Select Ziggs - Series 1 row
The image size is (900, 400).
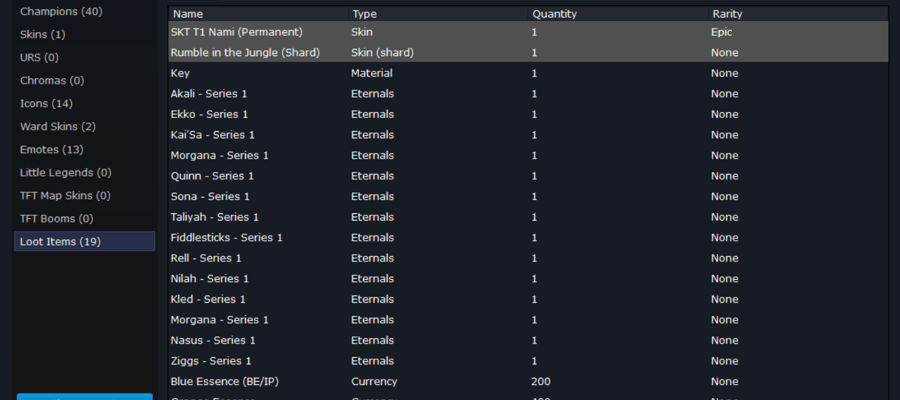[528, 361]
